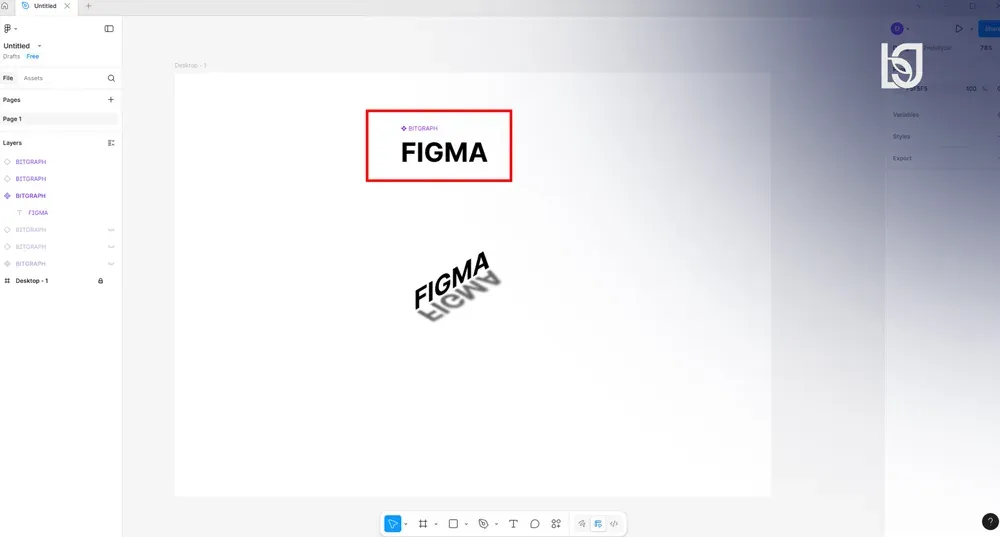The height and width of the screenshot is (537, 1000).
Task: Open a new tab with plus
Action: pyautogui.click(x=89, y=6)
